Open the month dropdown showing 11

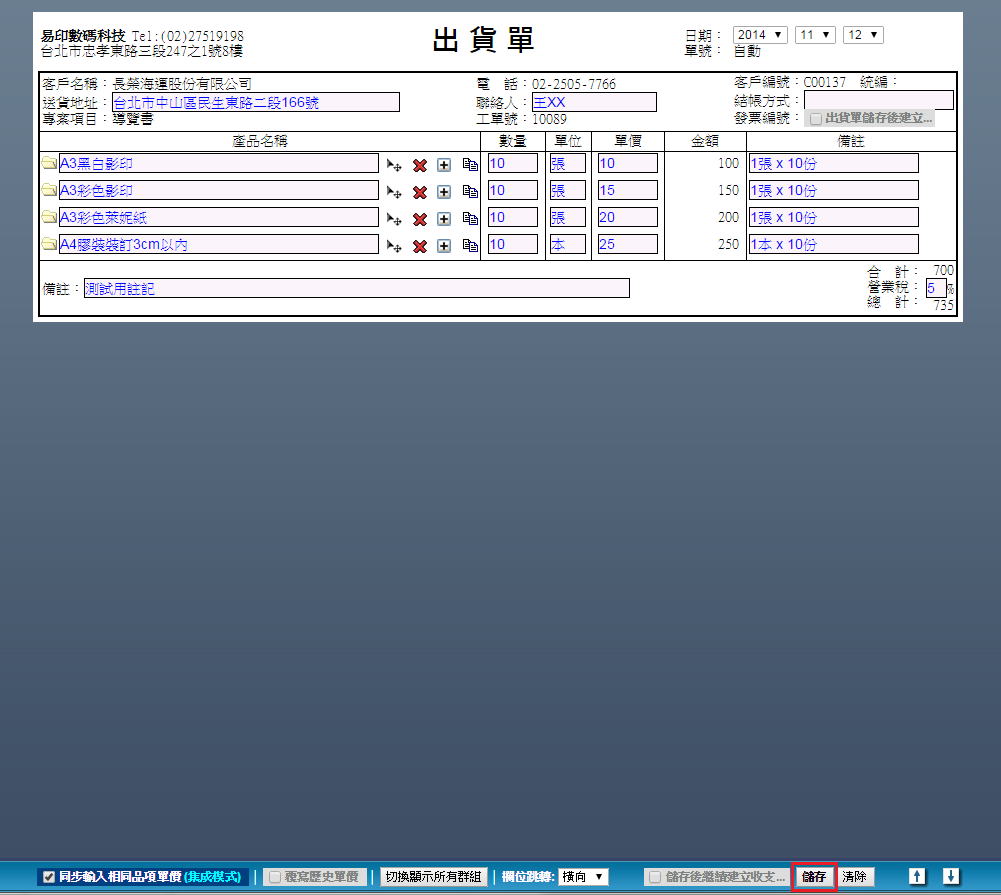click(x=814, y=35)
